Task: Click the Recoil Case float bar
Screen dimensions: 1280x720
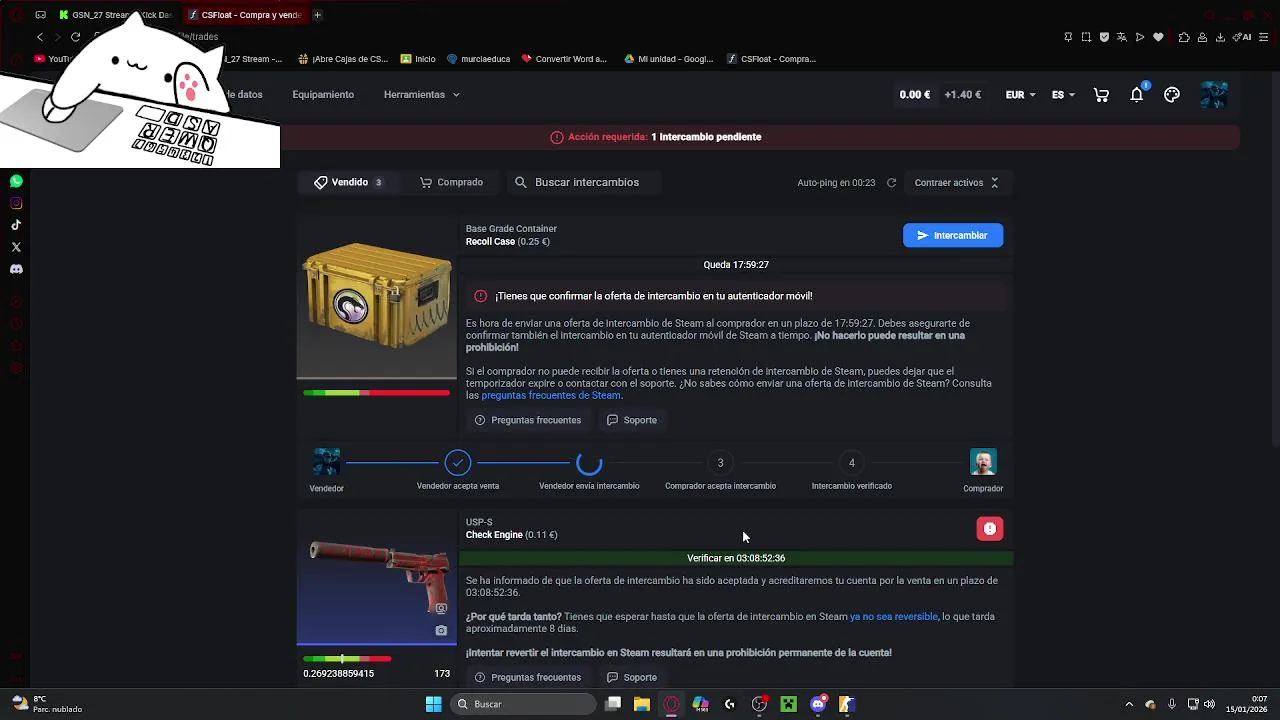Action: tap(377, 393)
